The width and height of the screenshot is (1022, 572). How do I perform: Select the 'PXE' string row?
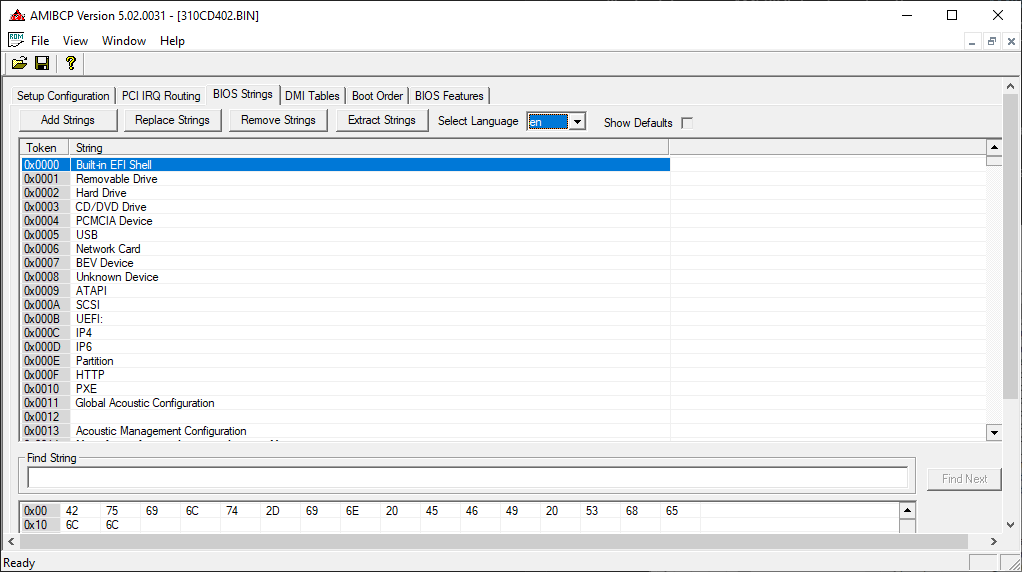(x=345, y=389)
